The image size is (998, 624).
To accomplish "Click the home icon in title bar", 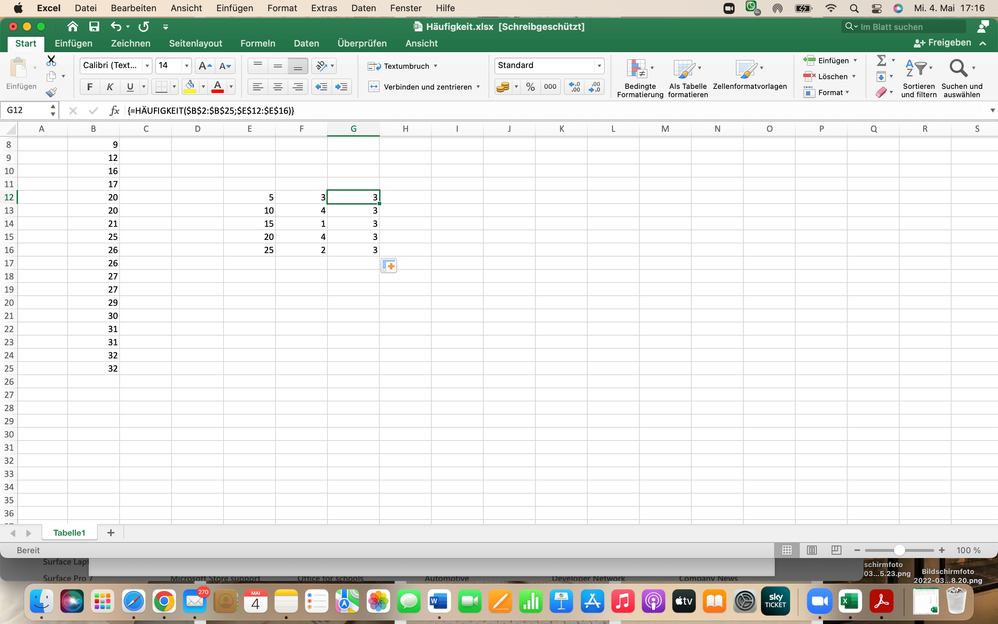I will [x=73, y=26].
